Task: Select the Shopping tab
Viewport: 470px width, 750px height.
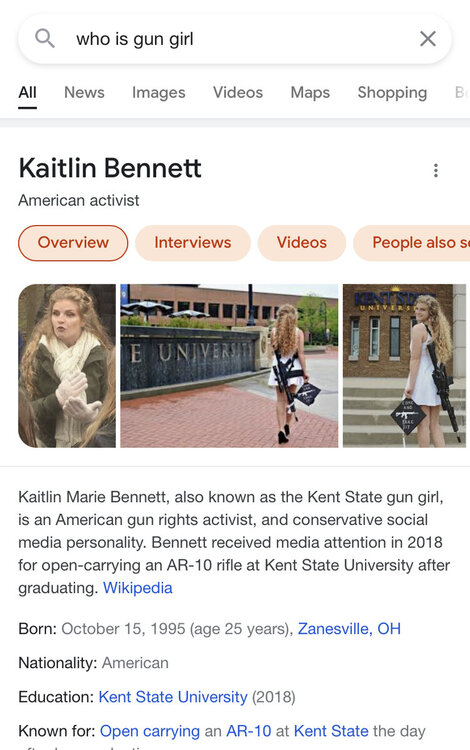Action: (x=392, y=92)
